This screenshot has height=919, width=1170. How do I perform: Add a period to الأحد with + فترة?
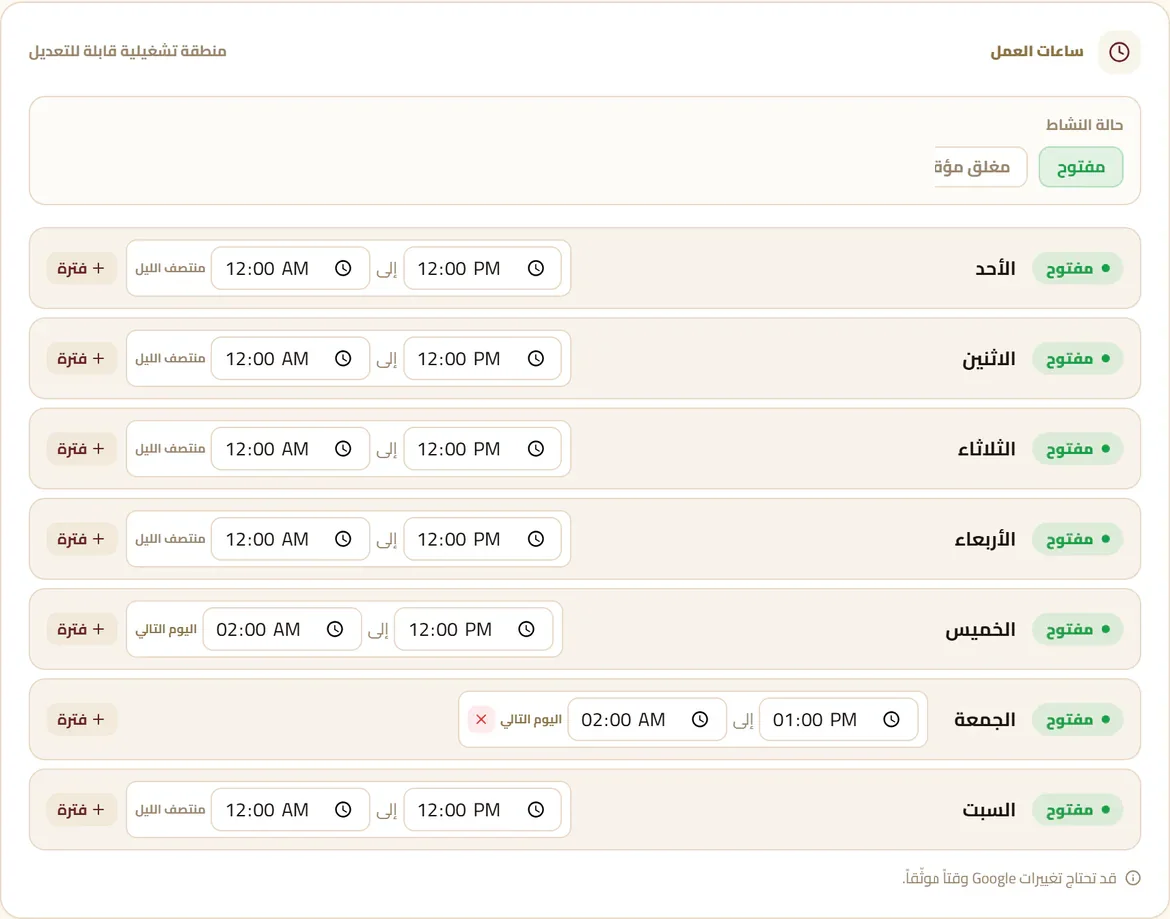pyautogui.click(x=81, y=268)
